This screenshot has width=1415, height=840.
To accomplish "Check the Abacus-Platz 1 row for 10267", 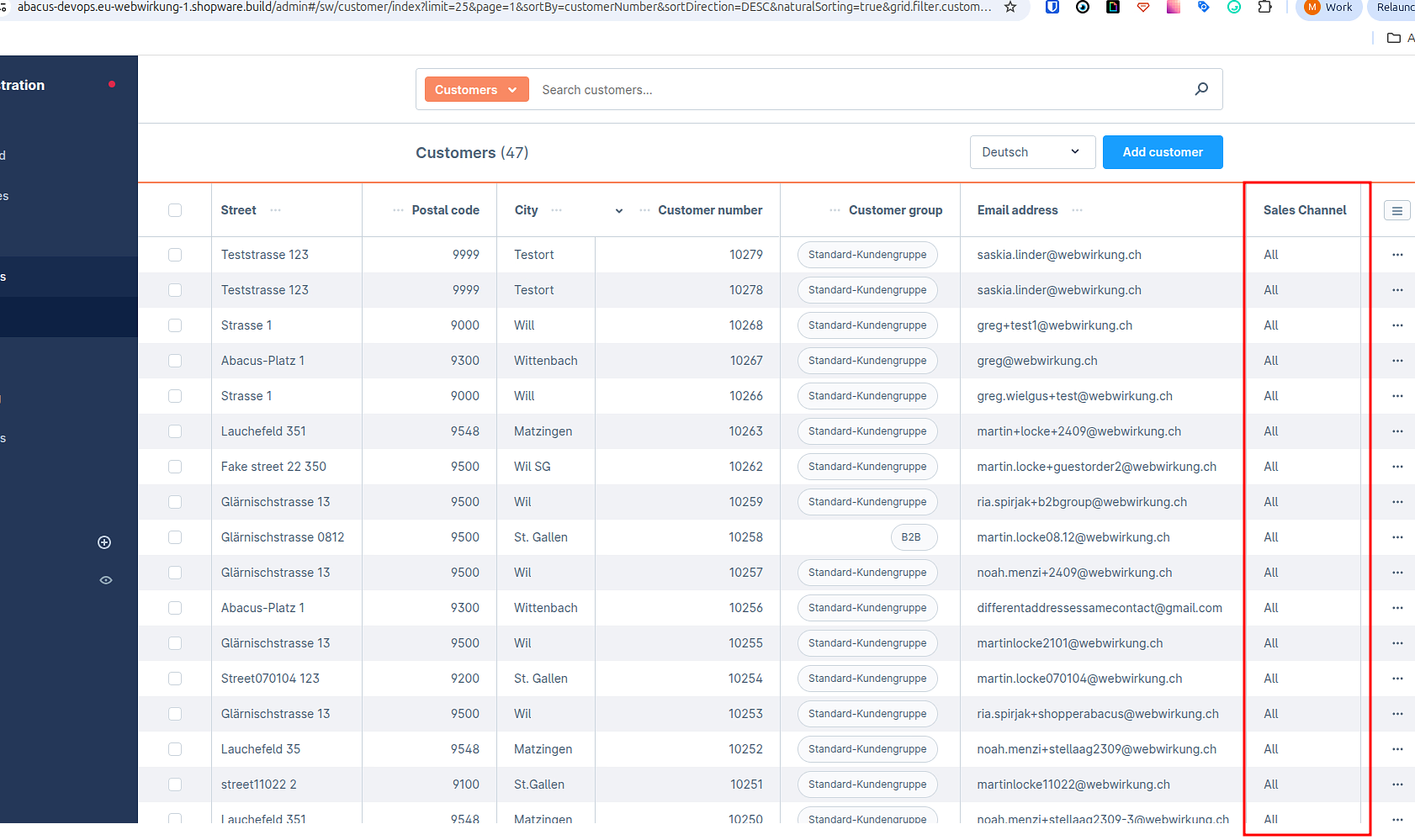I will [175, 361].
